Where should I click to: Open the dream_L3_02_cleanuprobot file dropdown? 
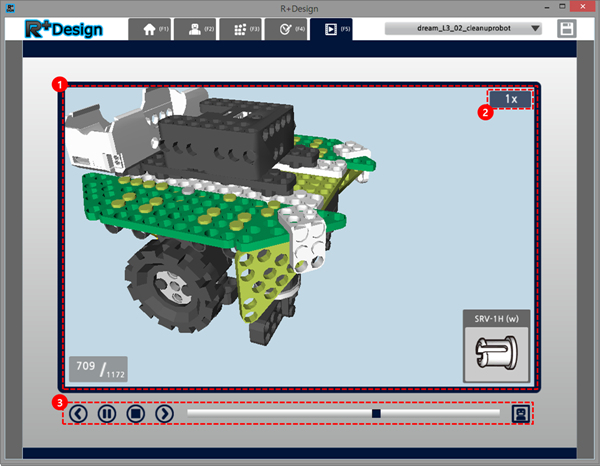pyautogui.click(x=464, y=29)
